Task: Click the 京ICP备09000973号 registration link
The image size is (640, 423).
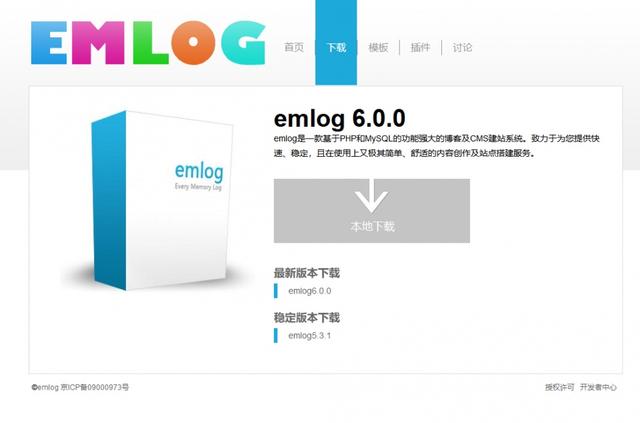Action: tap(95, 387)
